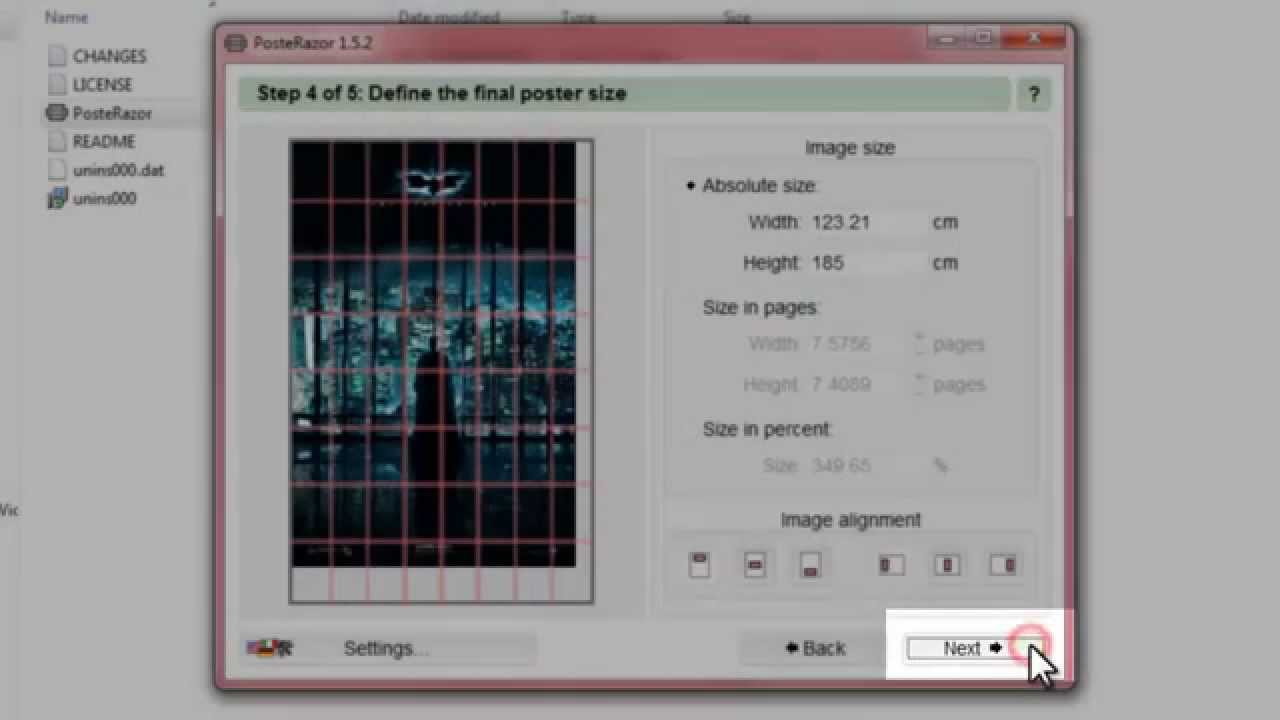
Task: Select the PosteRazor application icon in Explorer
Action: point(57,113)
